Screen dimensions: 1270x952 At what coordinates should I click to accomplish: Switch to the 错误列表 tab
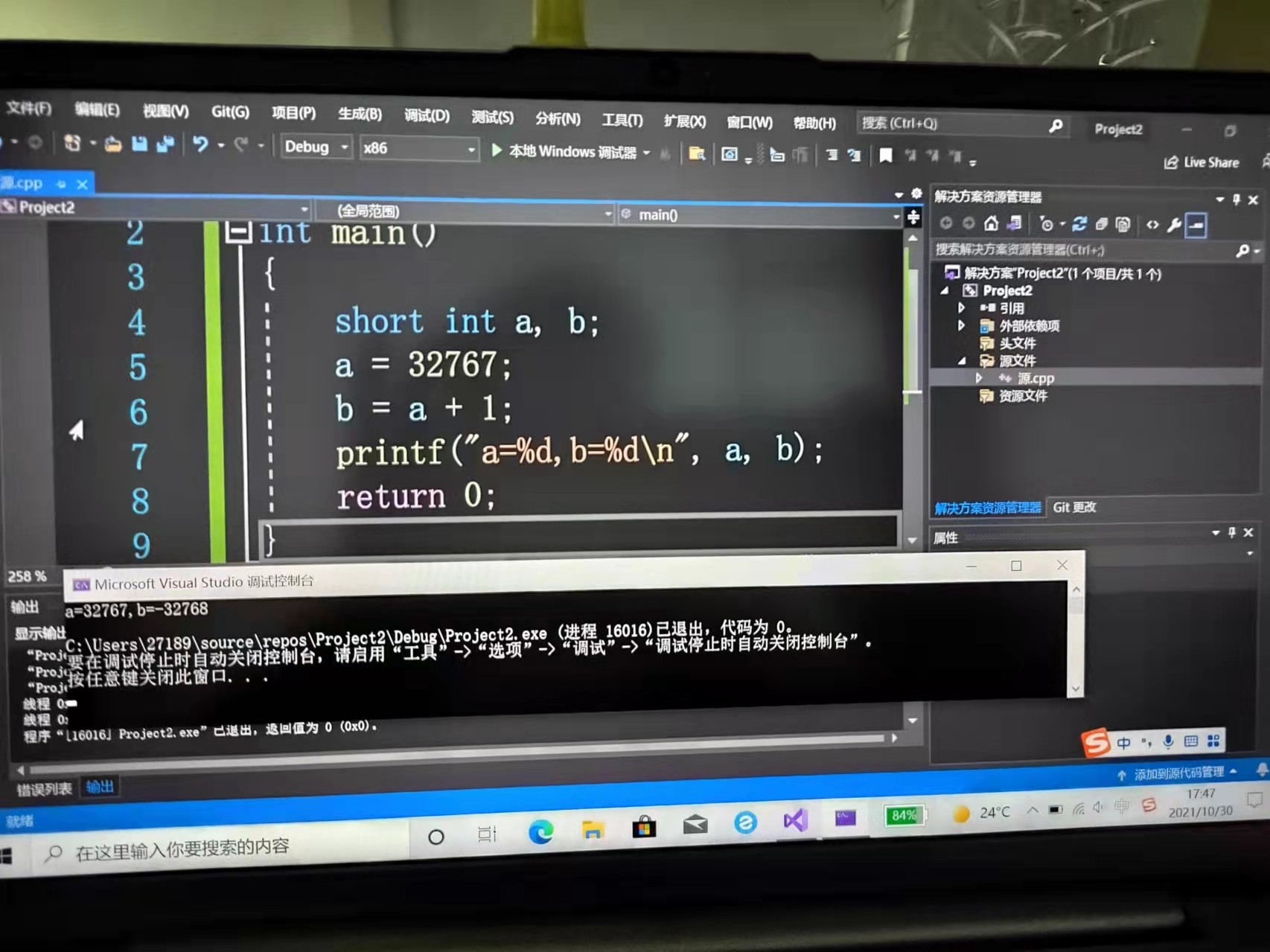(x=44, y=789)
